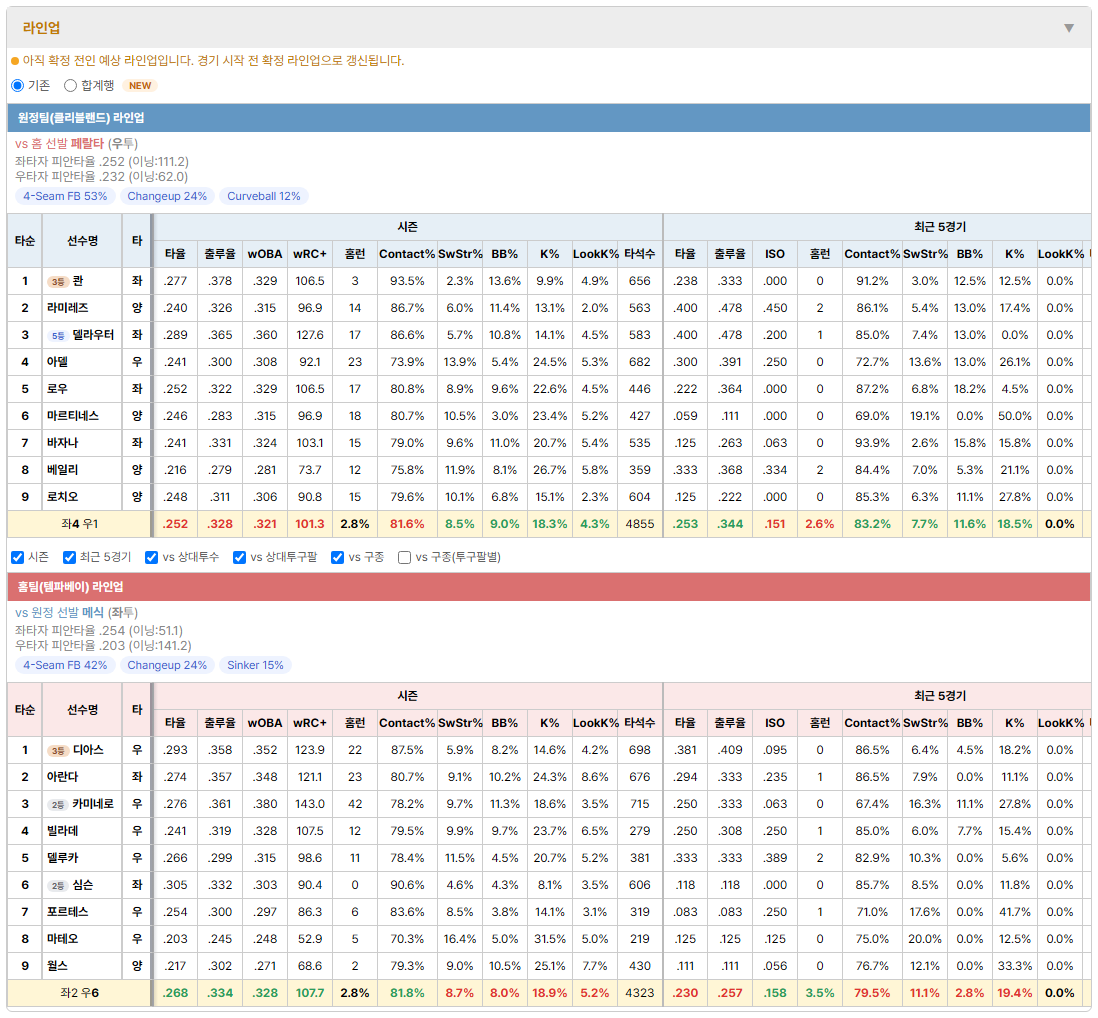The width and height of the screenshot is (1098, 1018).
Task: Click 카미네로's wRC+ value 143.0
Action: (x=310, y=804)
